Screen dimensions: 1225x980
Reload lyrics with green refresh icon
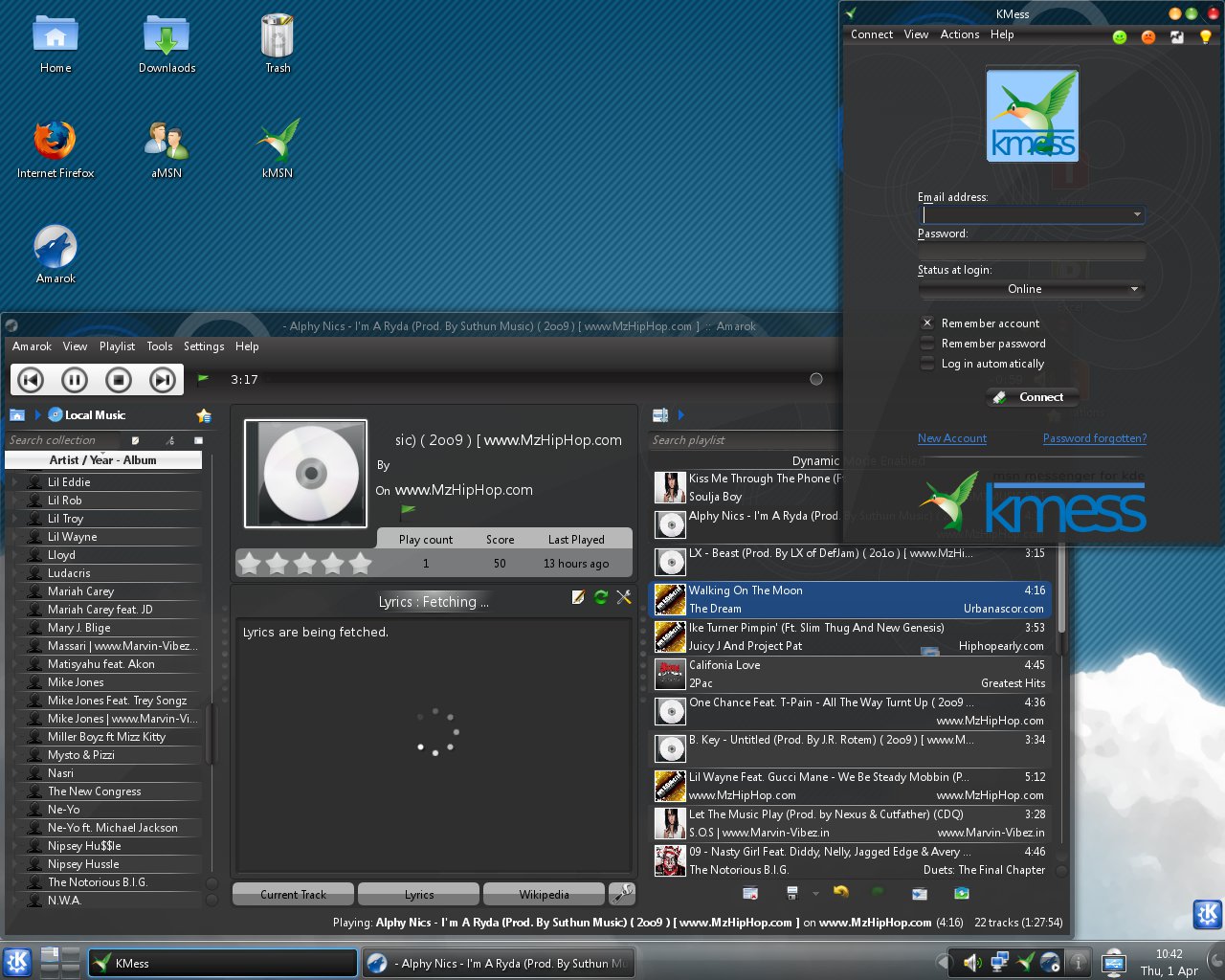601,597
